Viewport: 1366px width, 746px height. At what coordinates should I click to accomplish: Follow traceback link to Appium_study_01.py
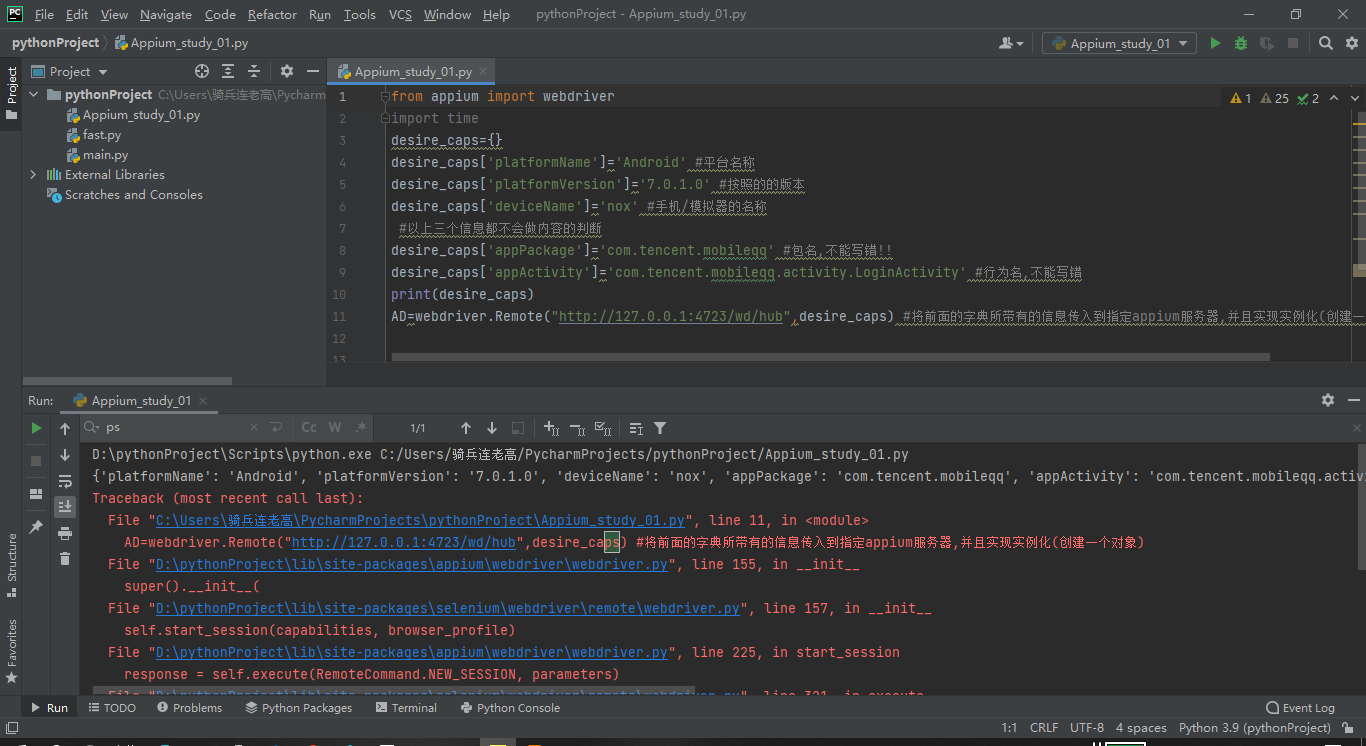click(420, 520)
